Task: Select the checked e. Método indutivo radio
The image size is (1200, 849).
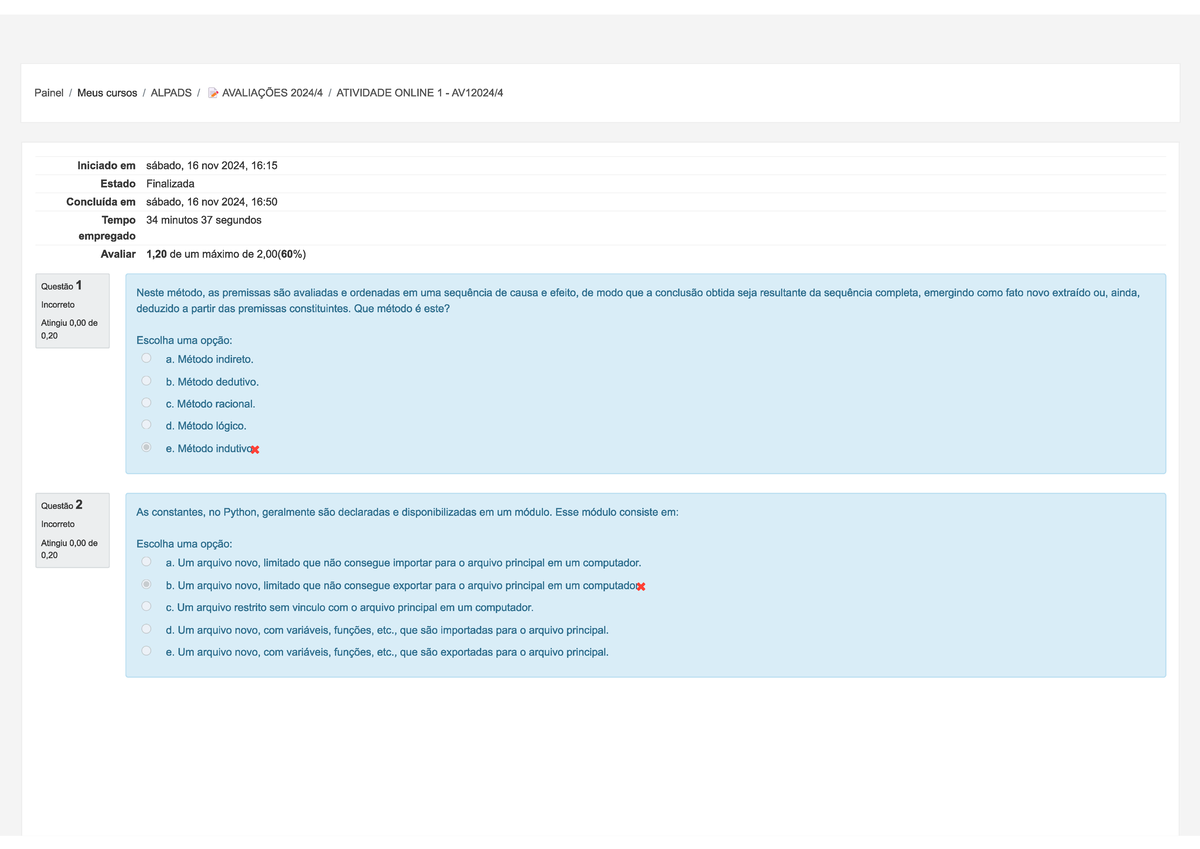Action: coord(147,448)
